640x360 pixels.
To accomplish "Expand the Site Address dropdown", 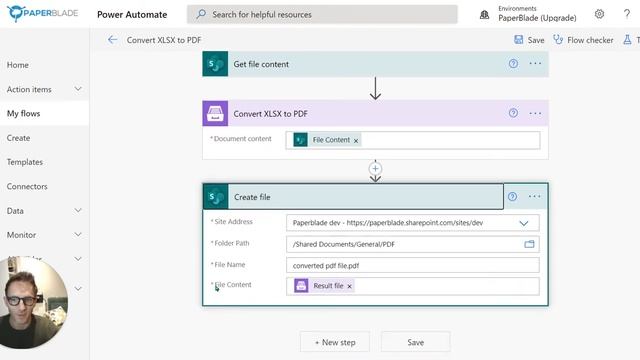I will pyautogui.click(x=524, y=223).
